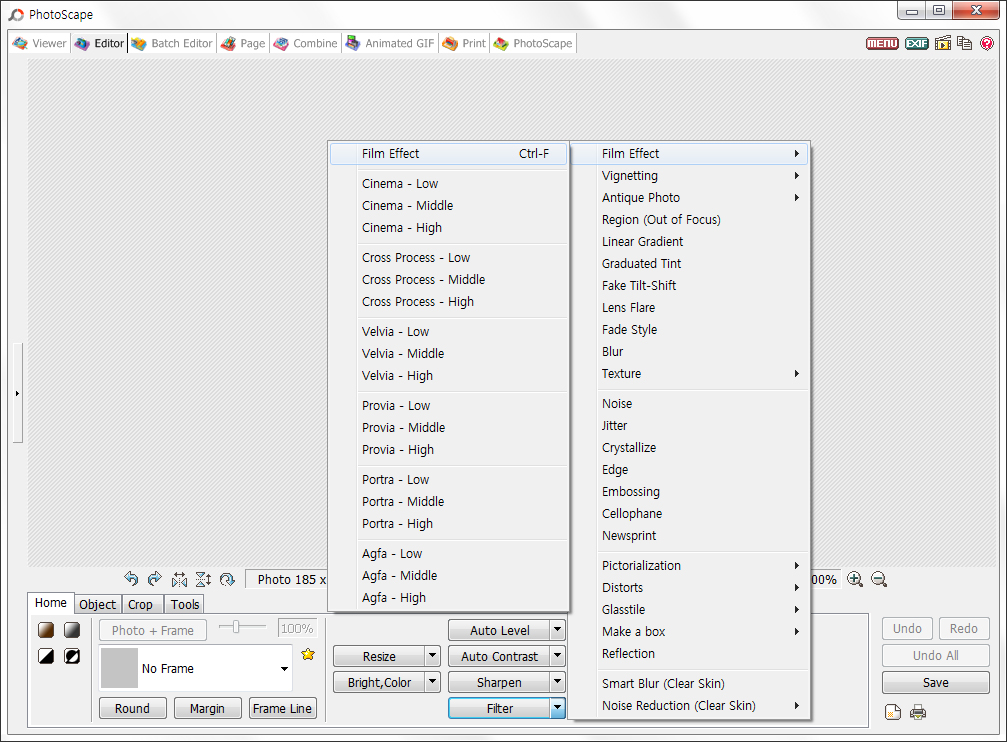Viewport: 1007px width, 742px height.
Task: Open the No Frame combo box
Action: click(x=196, y=668)
